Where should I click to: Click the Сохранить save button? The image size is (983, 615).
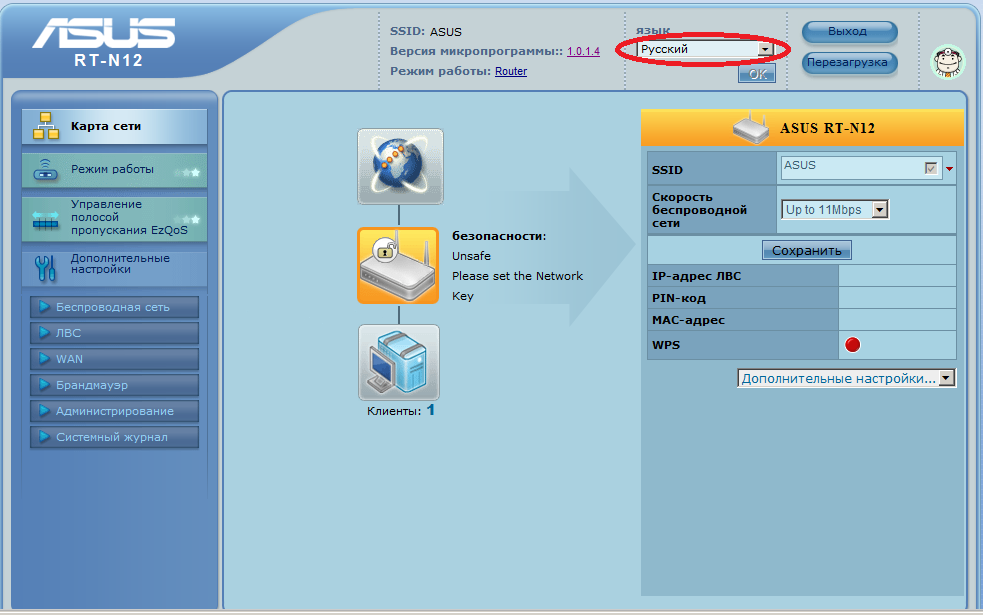807,250
